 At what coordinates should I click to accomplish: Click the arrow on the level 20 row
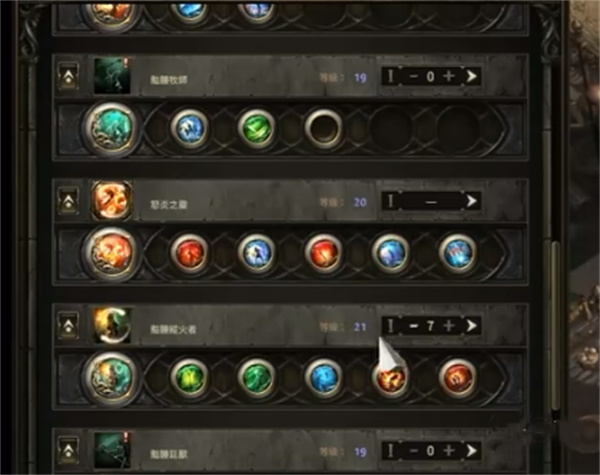[x=471, y=201]
